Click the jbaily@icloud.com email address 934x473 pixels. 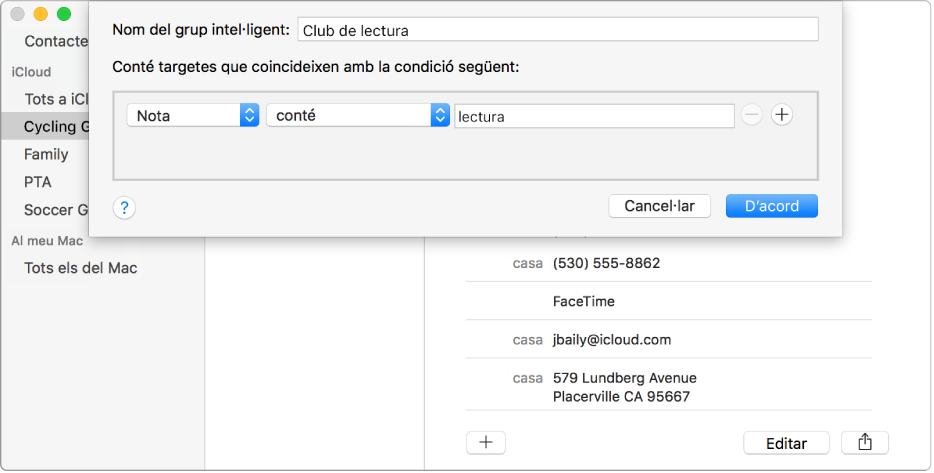[x=611, y=340]
